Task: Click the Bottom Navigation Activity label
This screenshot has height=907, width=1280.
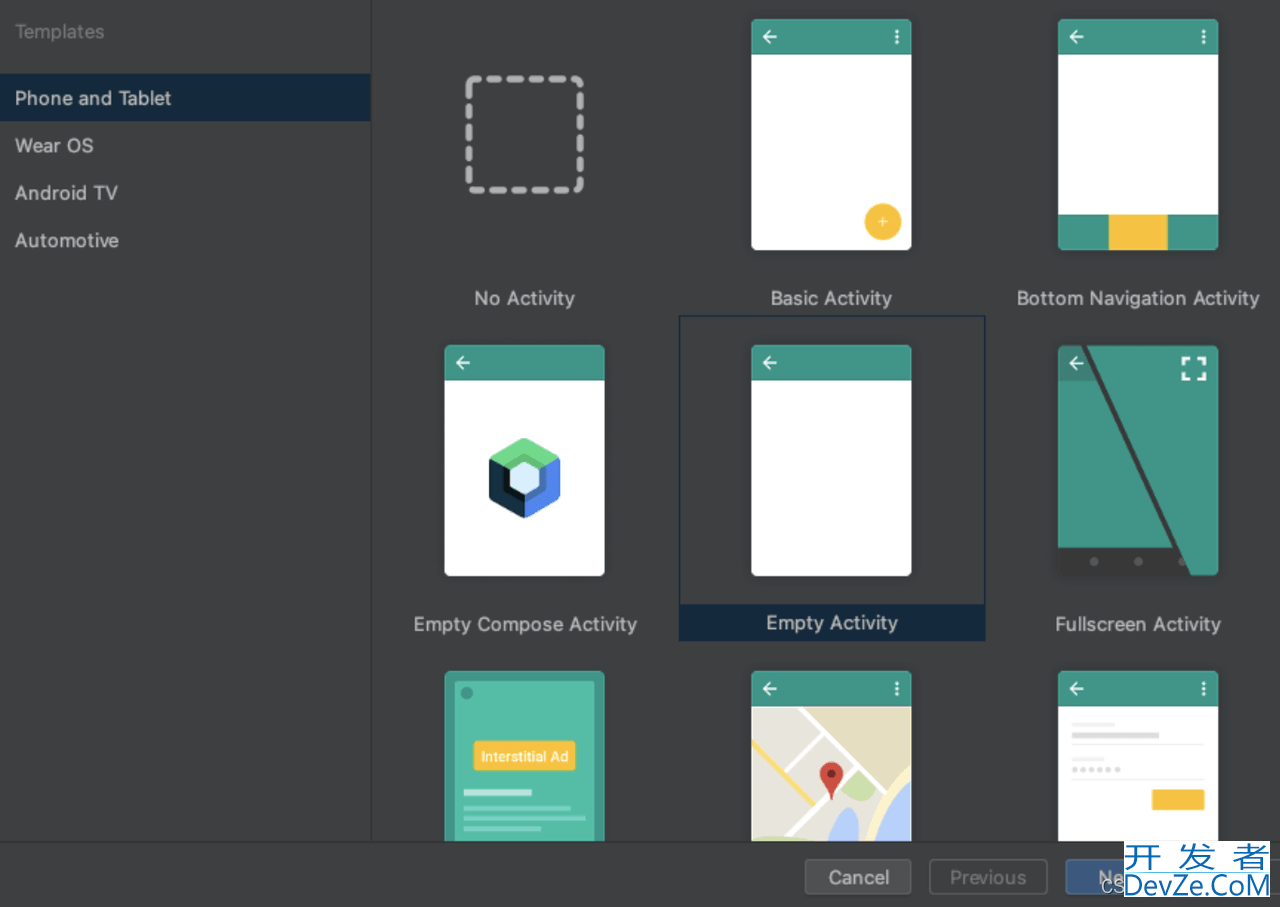Action: (x=1138, y=298)
